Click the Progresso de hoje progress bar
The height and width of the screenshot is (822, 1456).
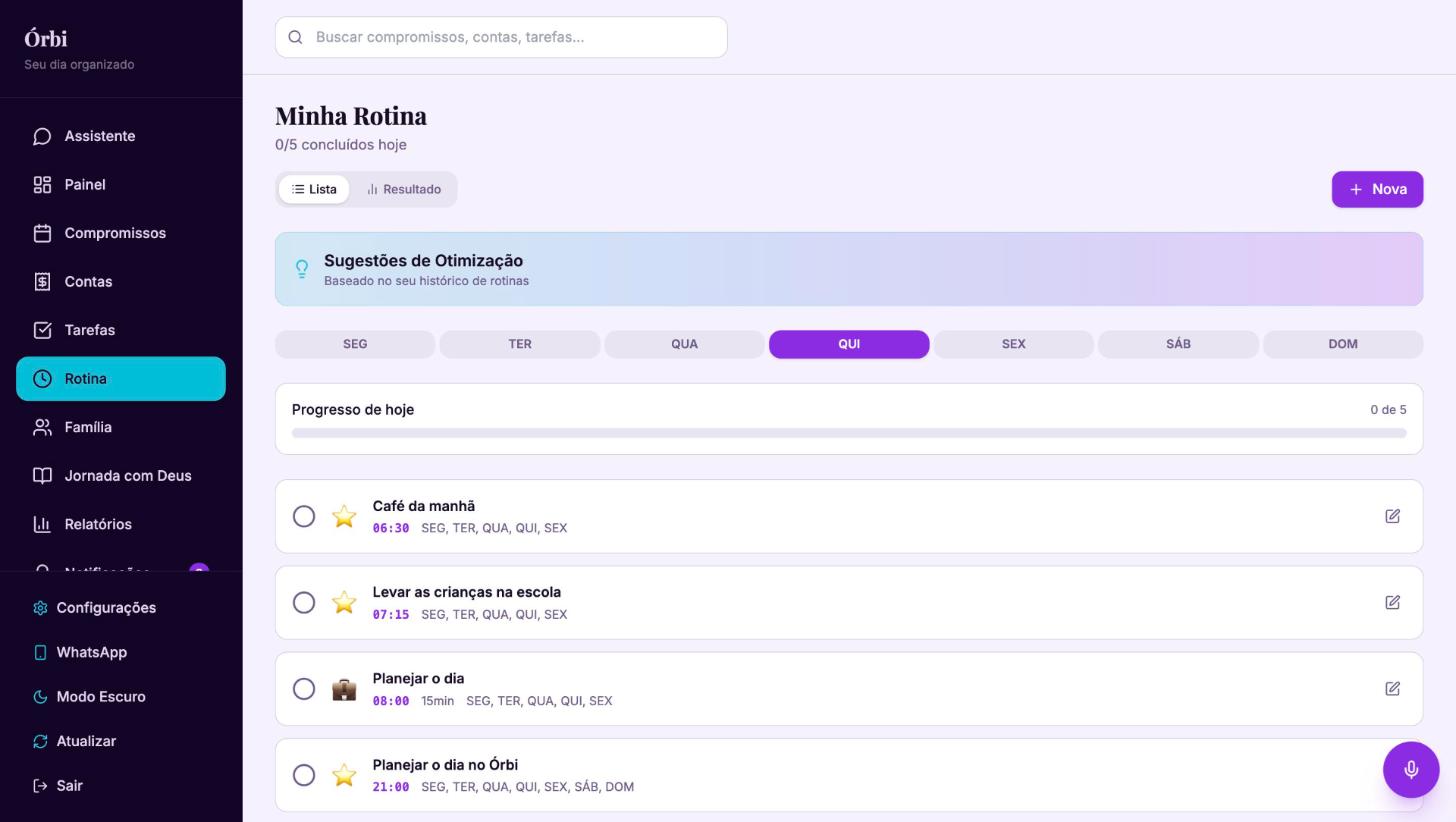coord(849,433)
